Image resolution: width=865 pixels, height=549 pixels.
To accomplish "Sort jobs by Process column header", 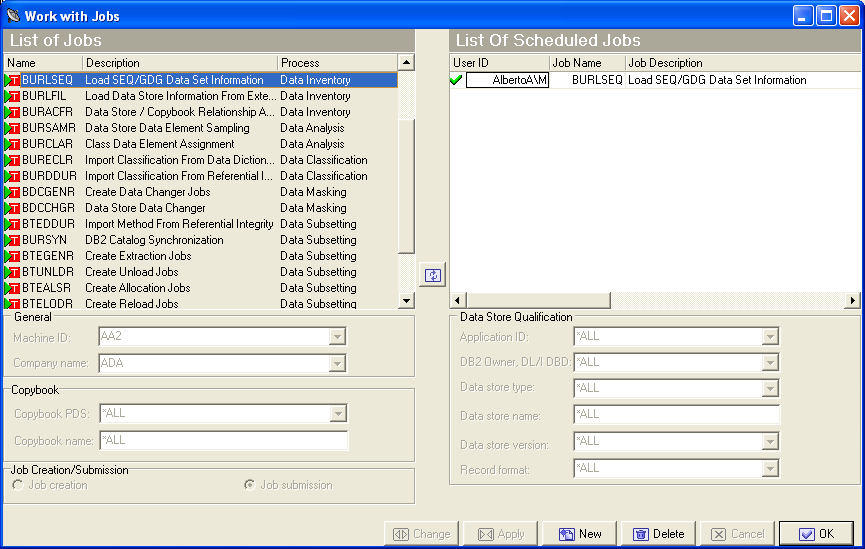I will (337, 63).
